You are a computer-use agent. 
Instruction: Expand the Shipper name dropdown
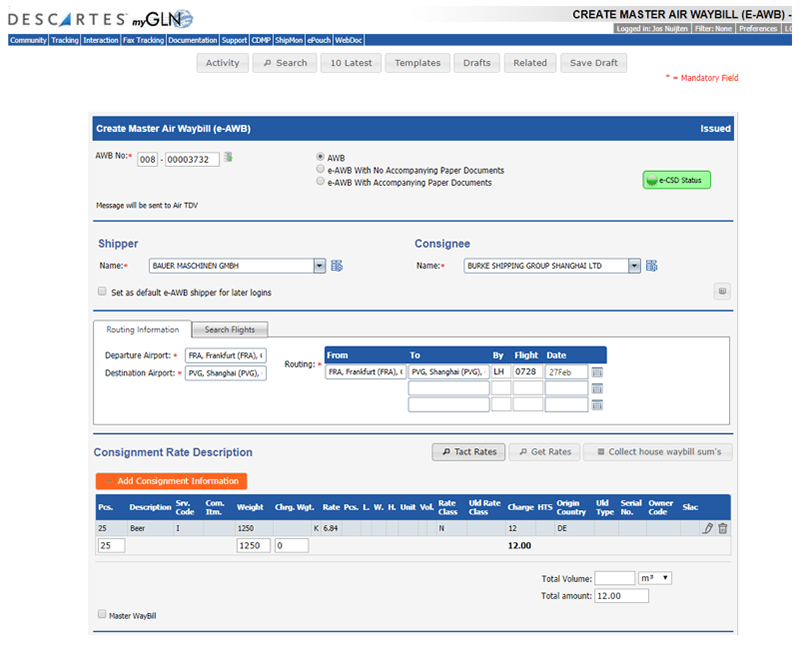point(320,266)
